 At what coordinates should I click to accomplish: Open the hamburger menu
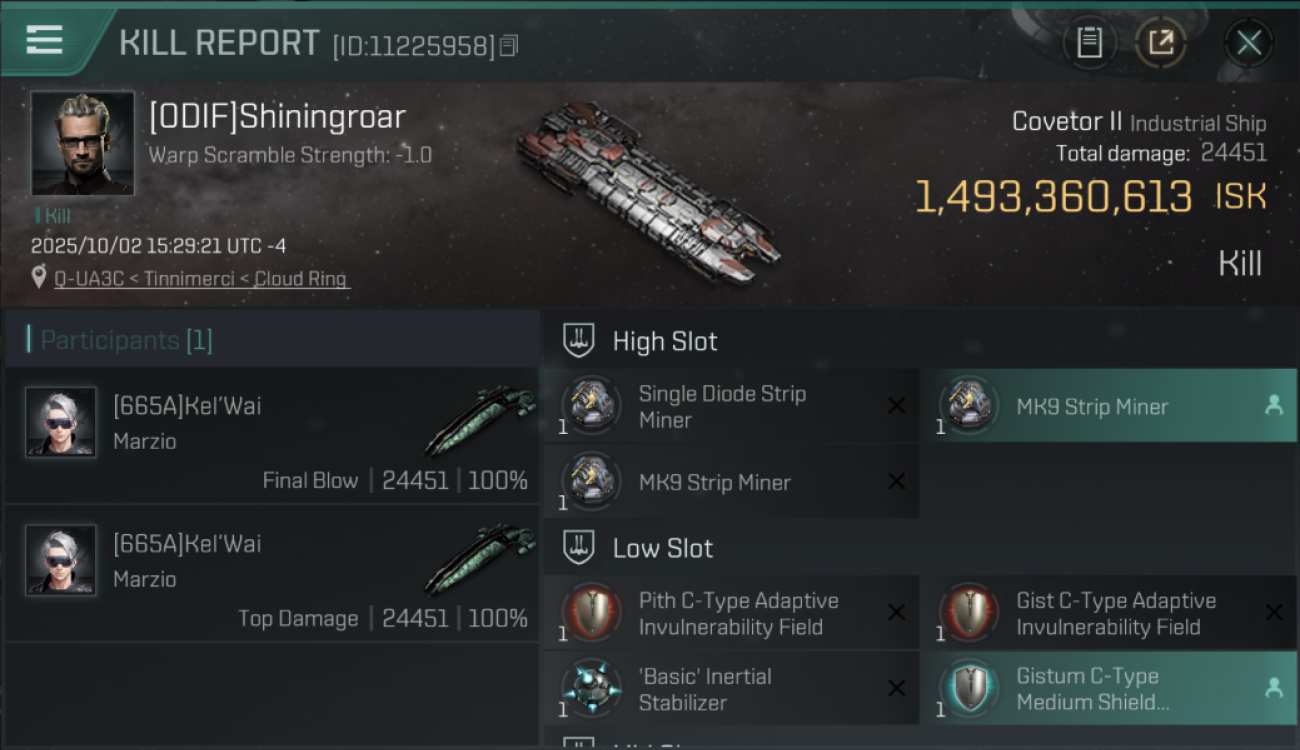pyautogui.click(x=44, y=40)
